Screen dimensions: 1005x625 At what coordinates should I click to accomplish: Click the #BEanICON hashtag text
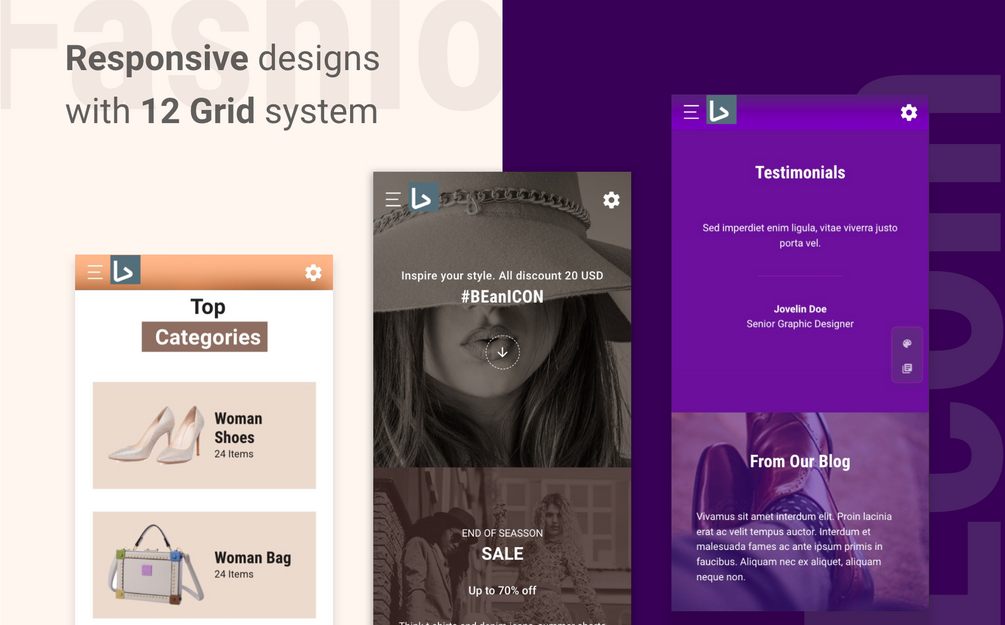tap(502, 297)
